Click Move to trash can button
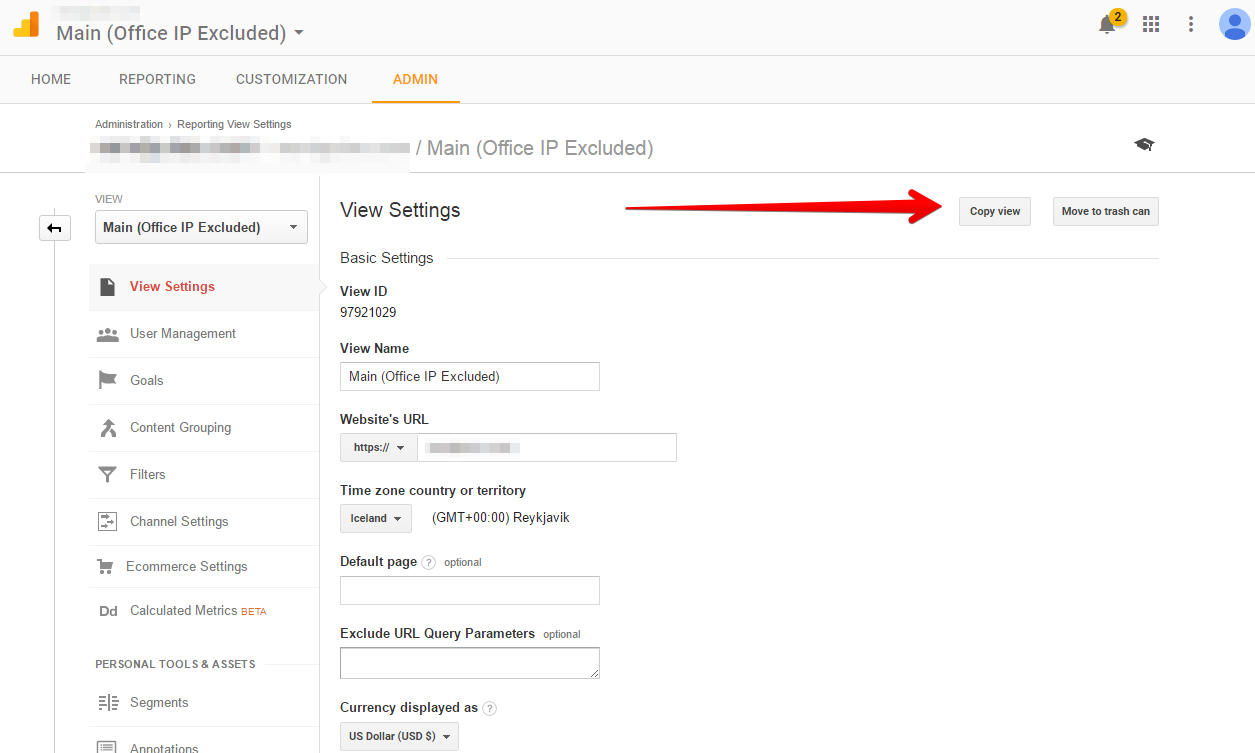Screen dimensions: 1255x753 click(1105, 212)
